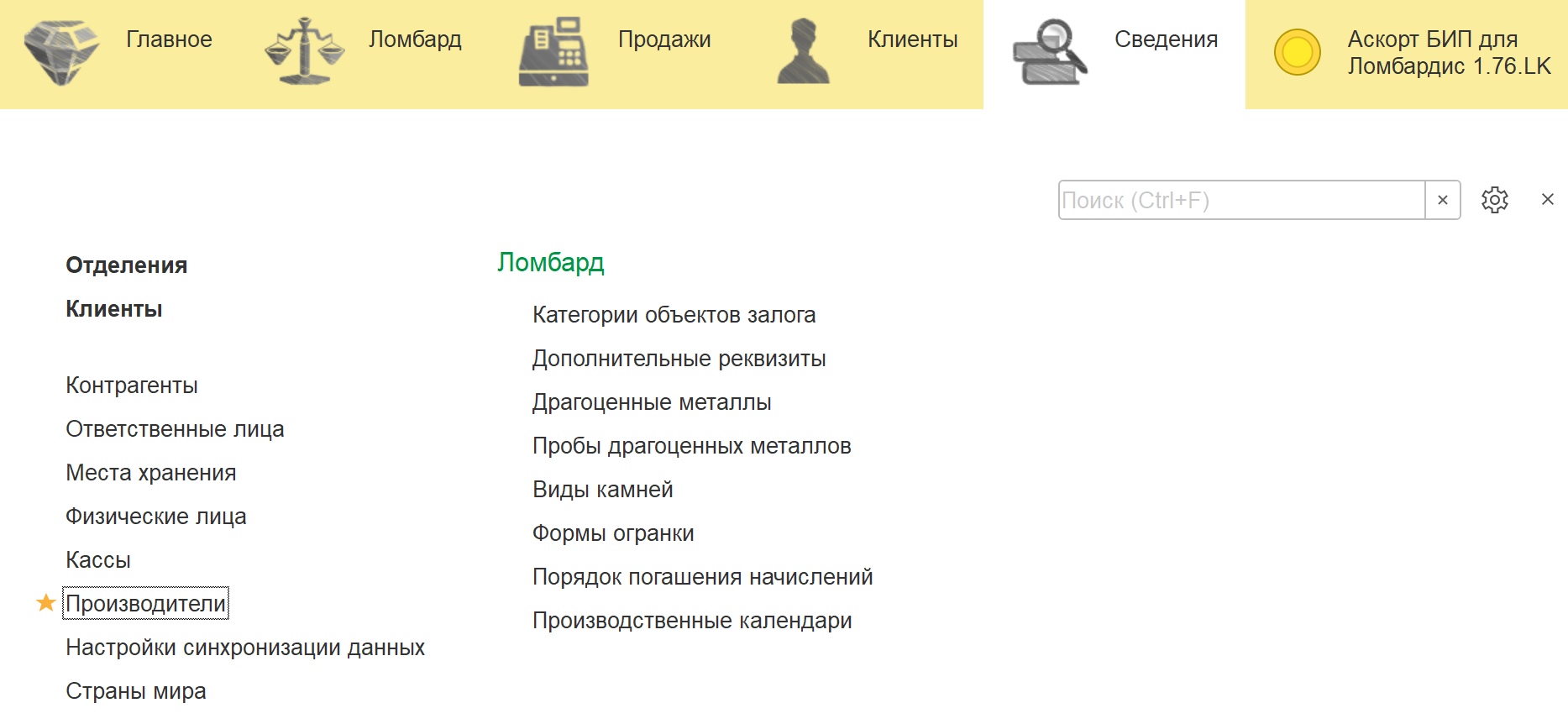Toggle favorite star next to Производители
The image size is (1568, 724).
click(x=46, y=602)
